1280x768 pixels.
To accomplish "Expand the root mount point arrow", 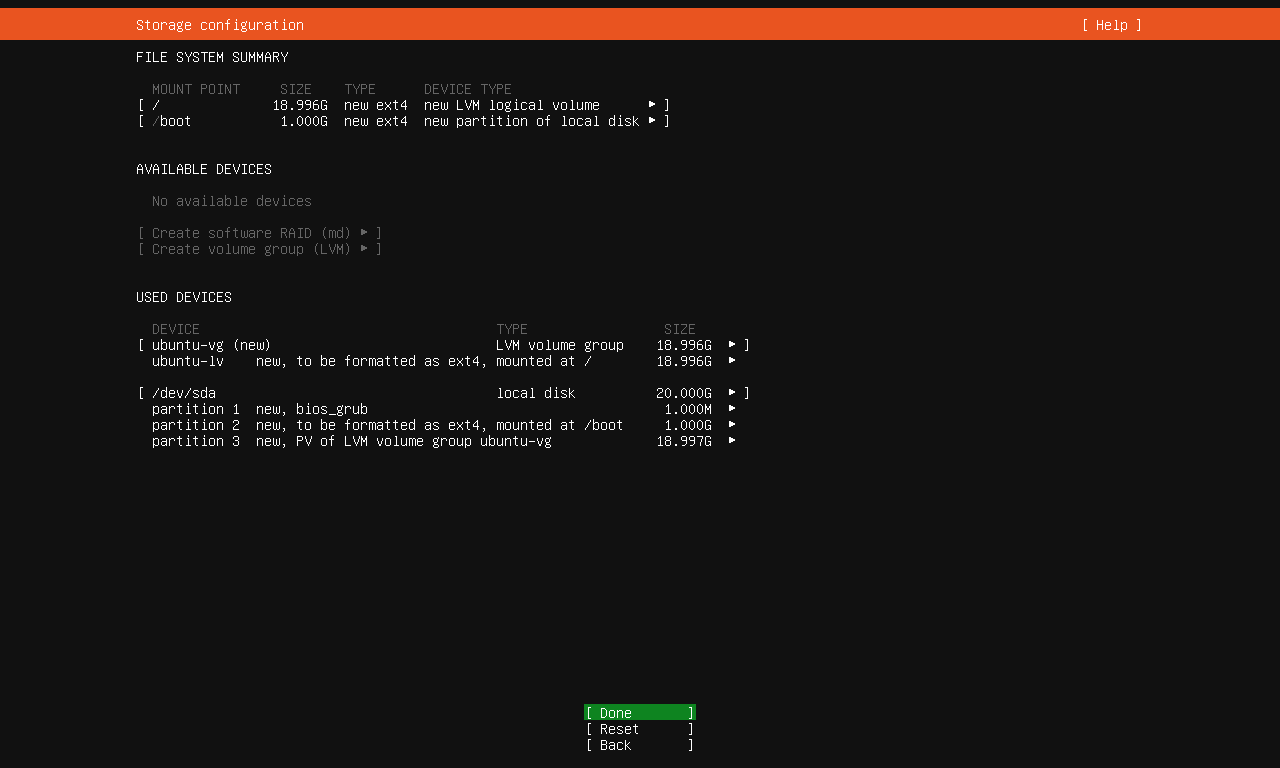I will pos(652,104).
